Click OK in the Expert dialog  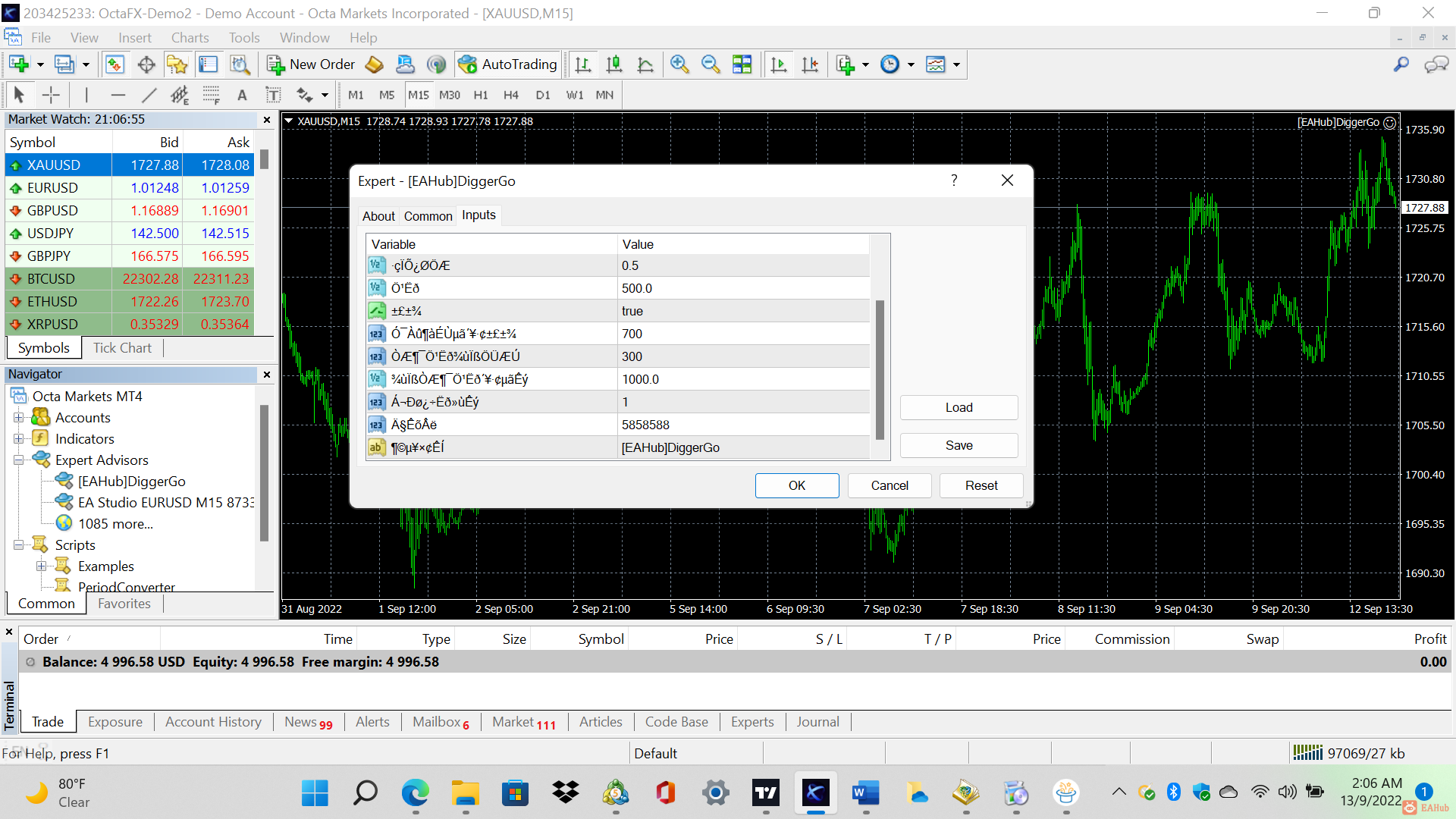(797, 485)
